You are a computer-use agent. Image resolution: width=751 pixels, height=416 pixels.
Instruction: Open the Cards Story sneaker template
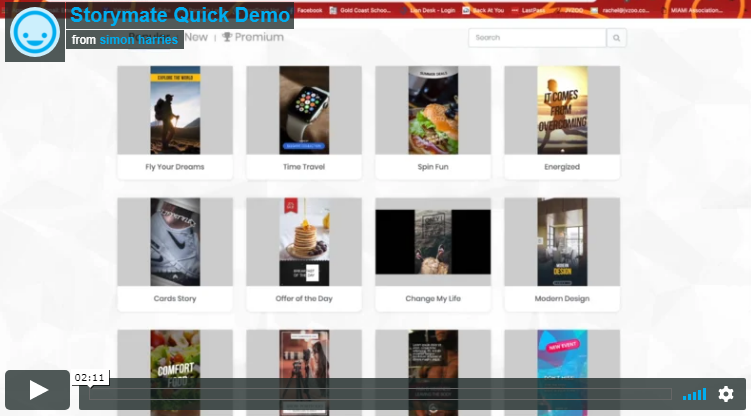tap(175, 242)
